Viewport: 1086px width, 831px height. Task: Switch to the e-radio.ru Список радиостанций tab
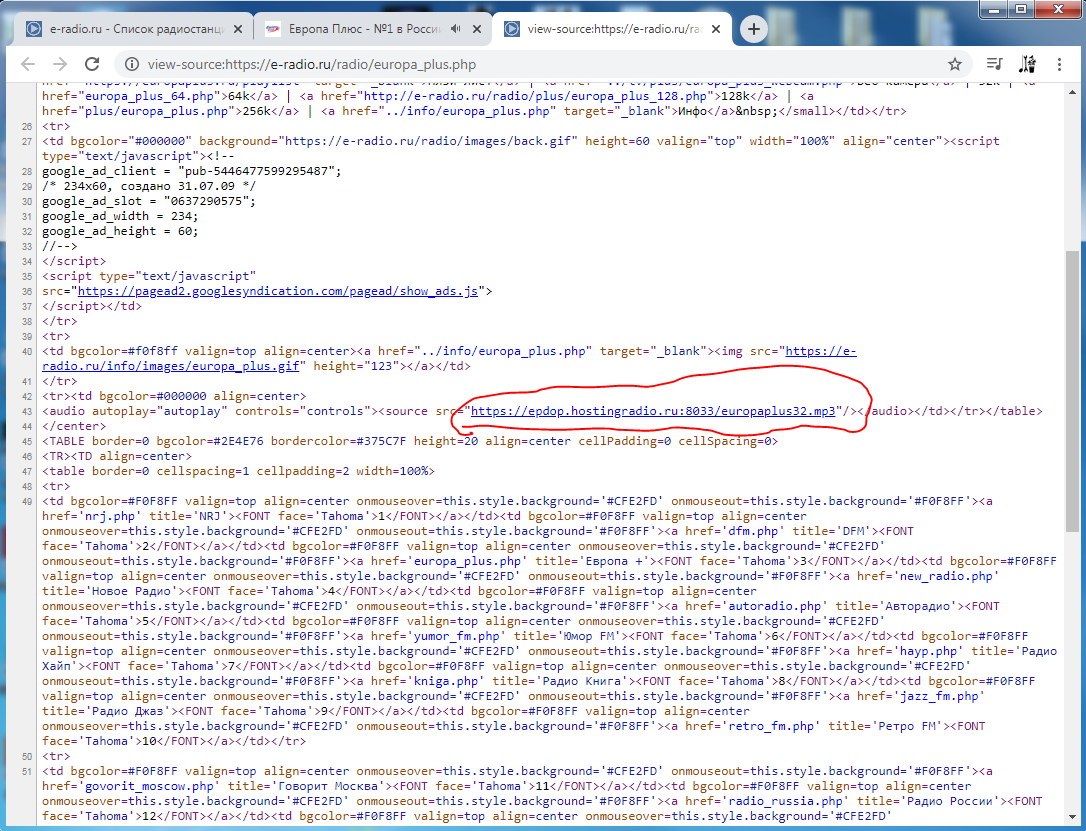pyautogui.click(x=136, y=29)
